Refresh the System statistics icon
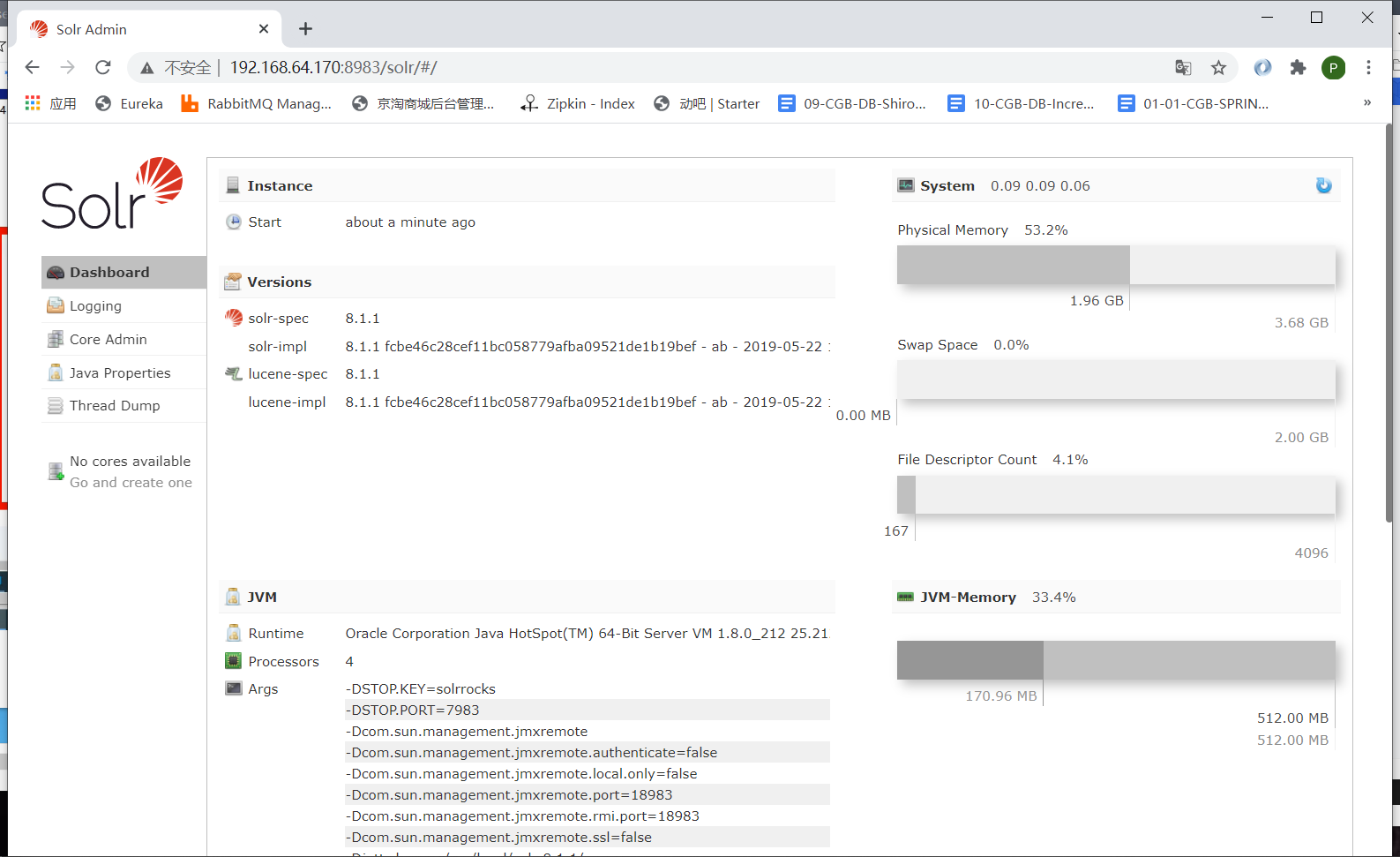The width and height of the screenshot is (1400, 857). click(x=1323, y=185)
